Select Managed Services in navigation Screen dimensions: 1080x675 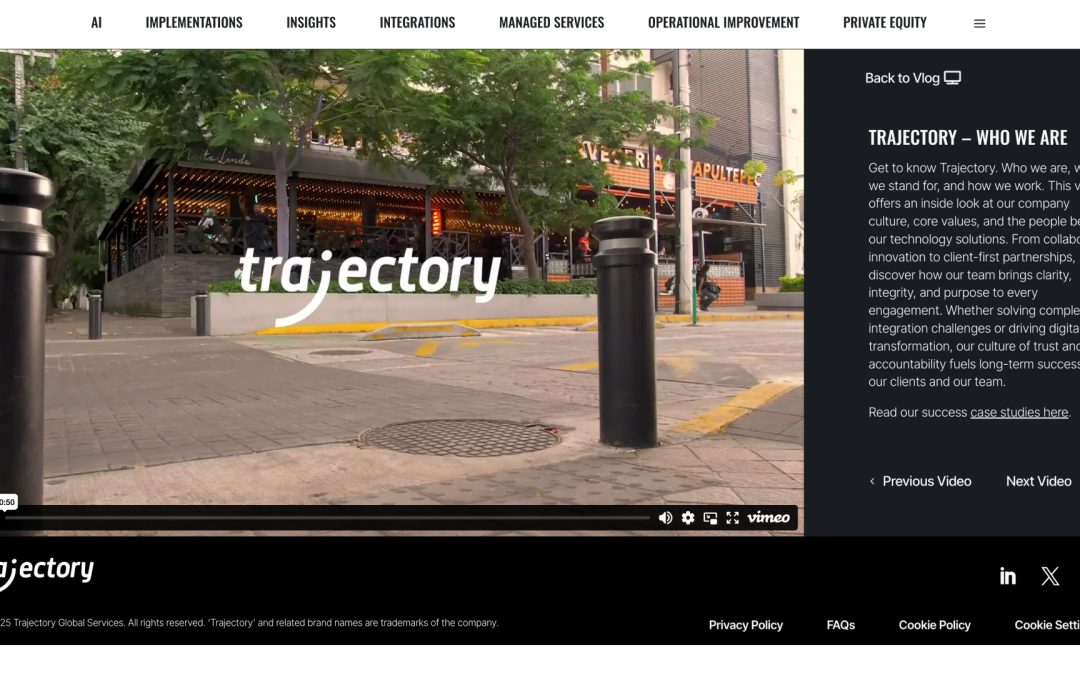pyautogui.click(x=551, y=22)
